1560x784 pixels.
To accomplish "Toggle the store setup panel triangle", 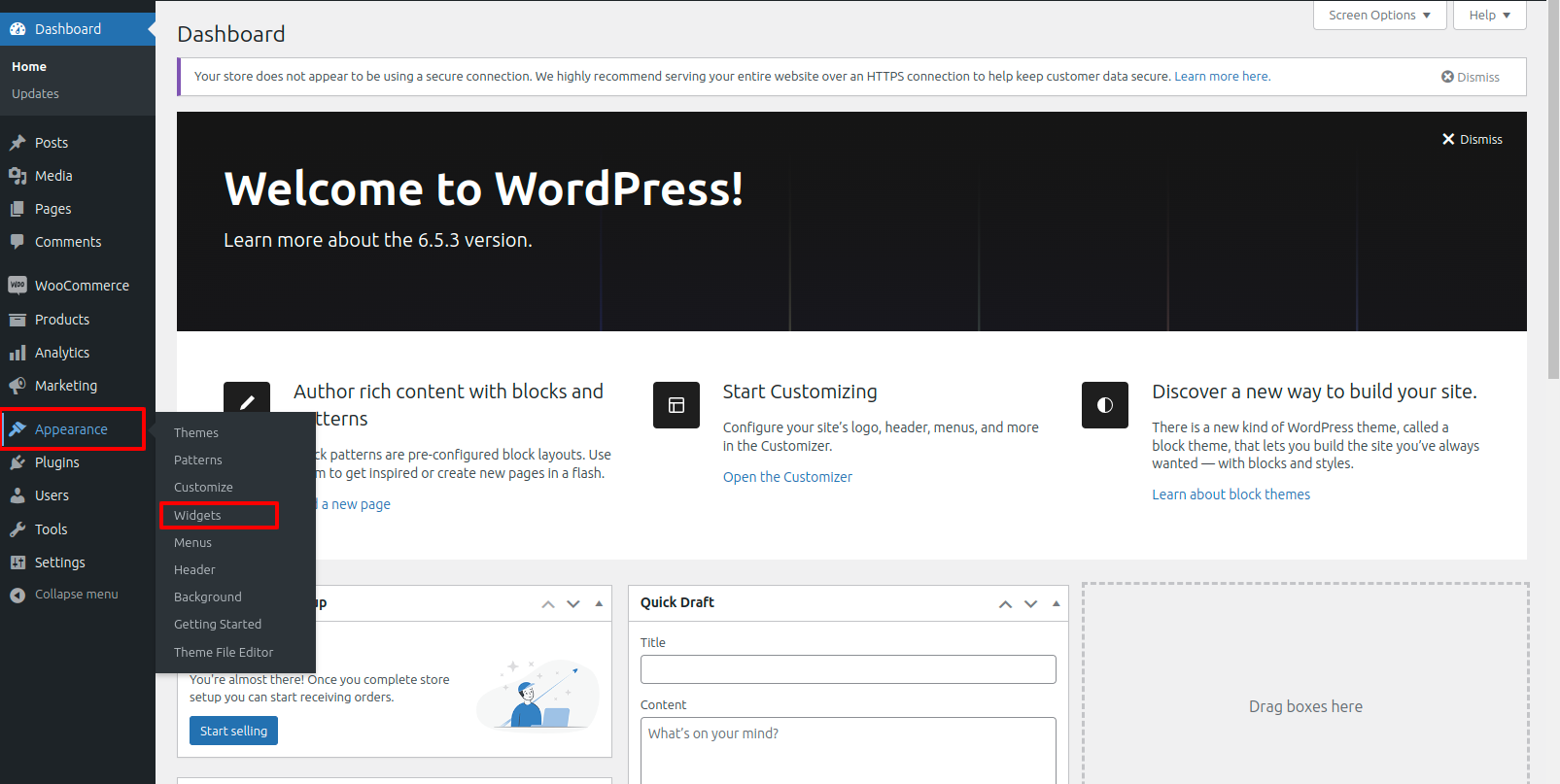I will 599,603.
